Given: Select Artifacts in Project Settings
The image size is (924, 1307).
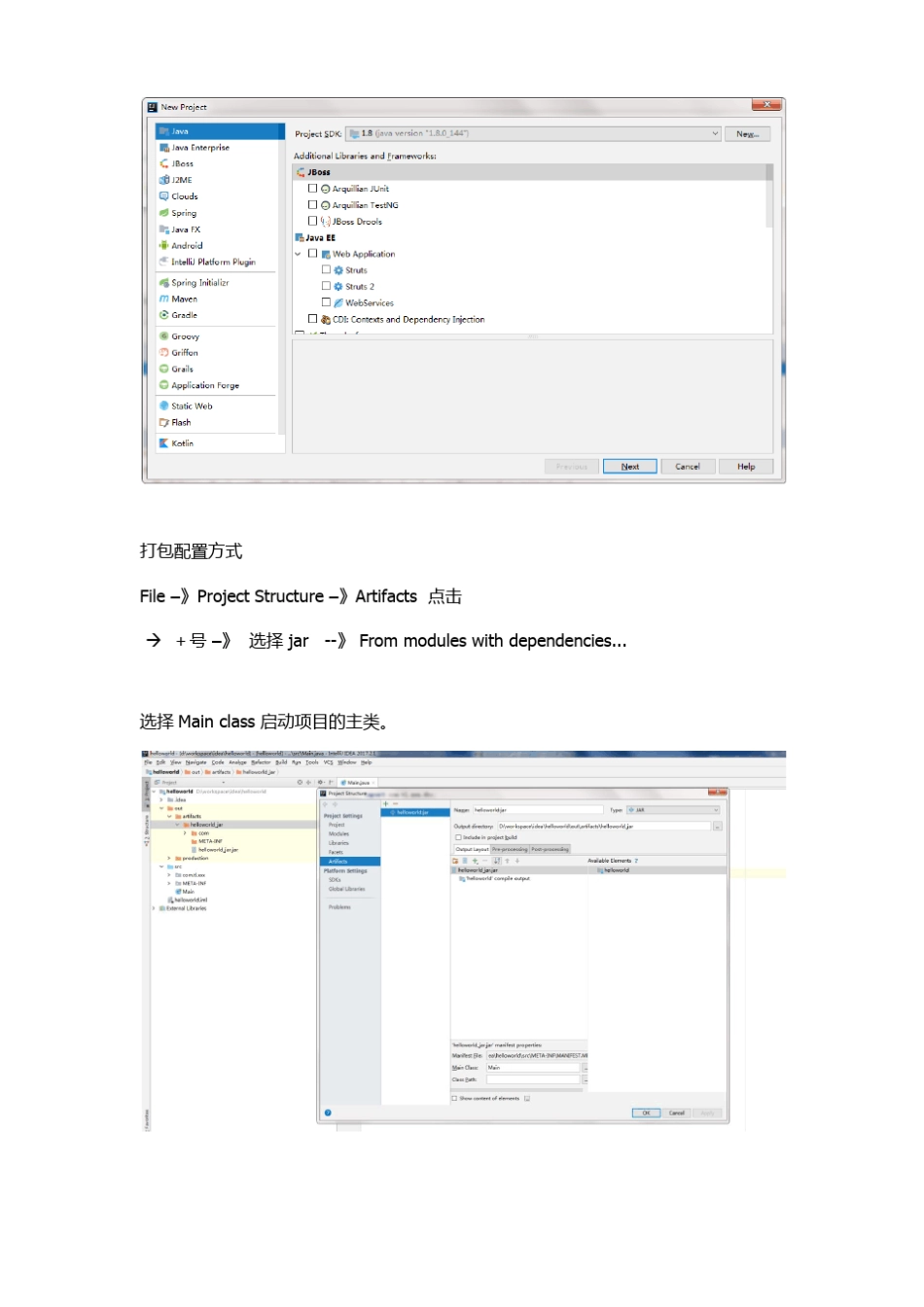Looking at the screenshot, I should tap(350, 862).
